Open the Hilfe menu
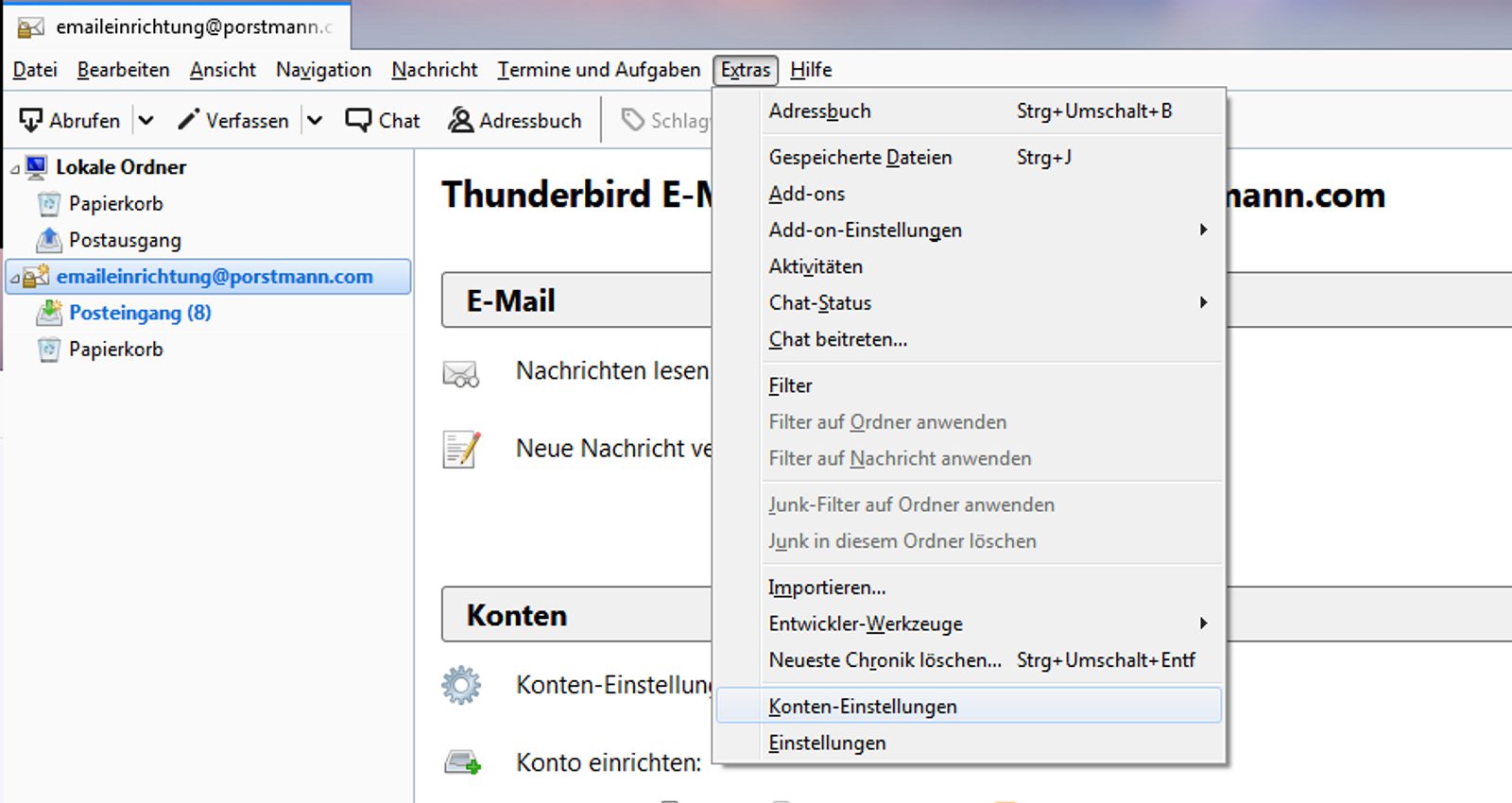 click(x=811, y=70)
